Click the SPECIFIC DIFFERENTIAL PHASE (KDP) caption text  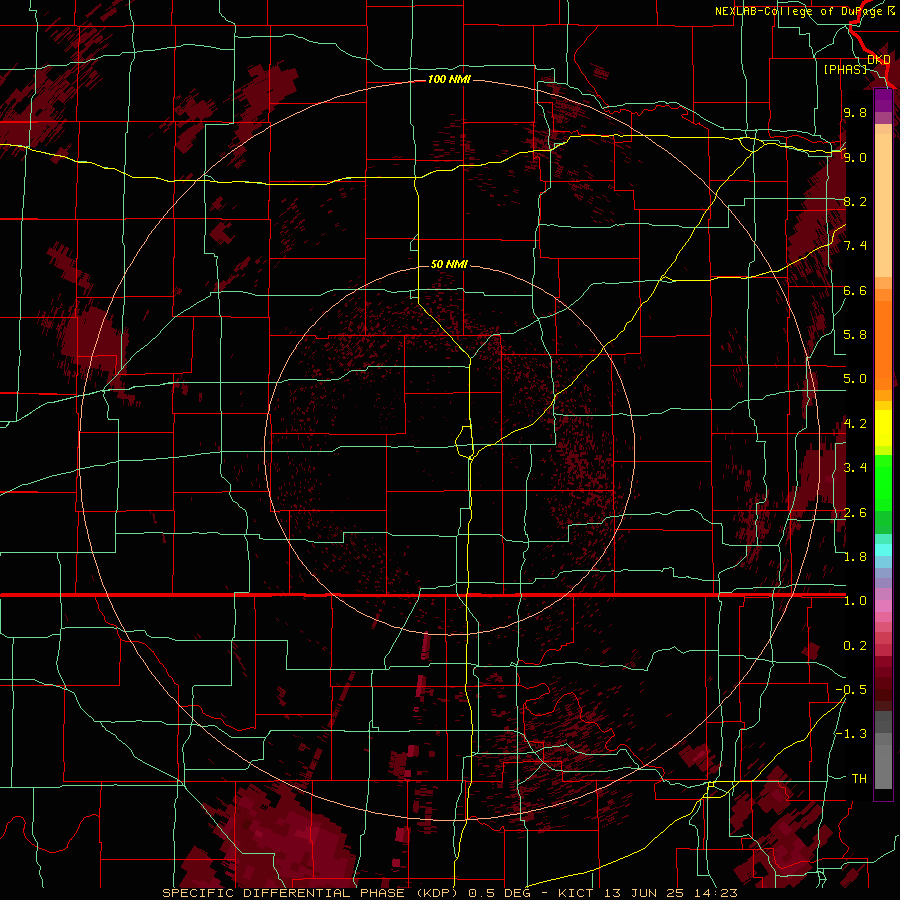pos(310,893)
